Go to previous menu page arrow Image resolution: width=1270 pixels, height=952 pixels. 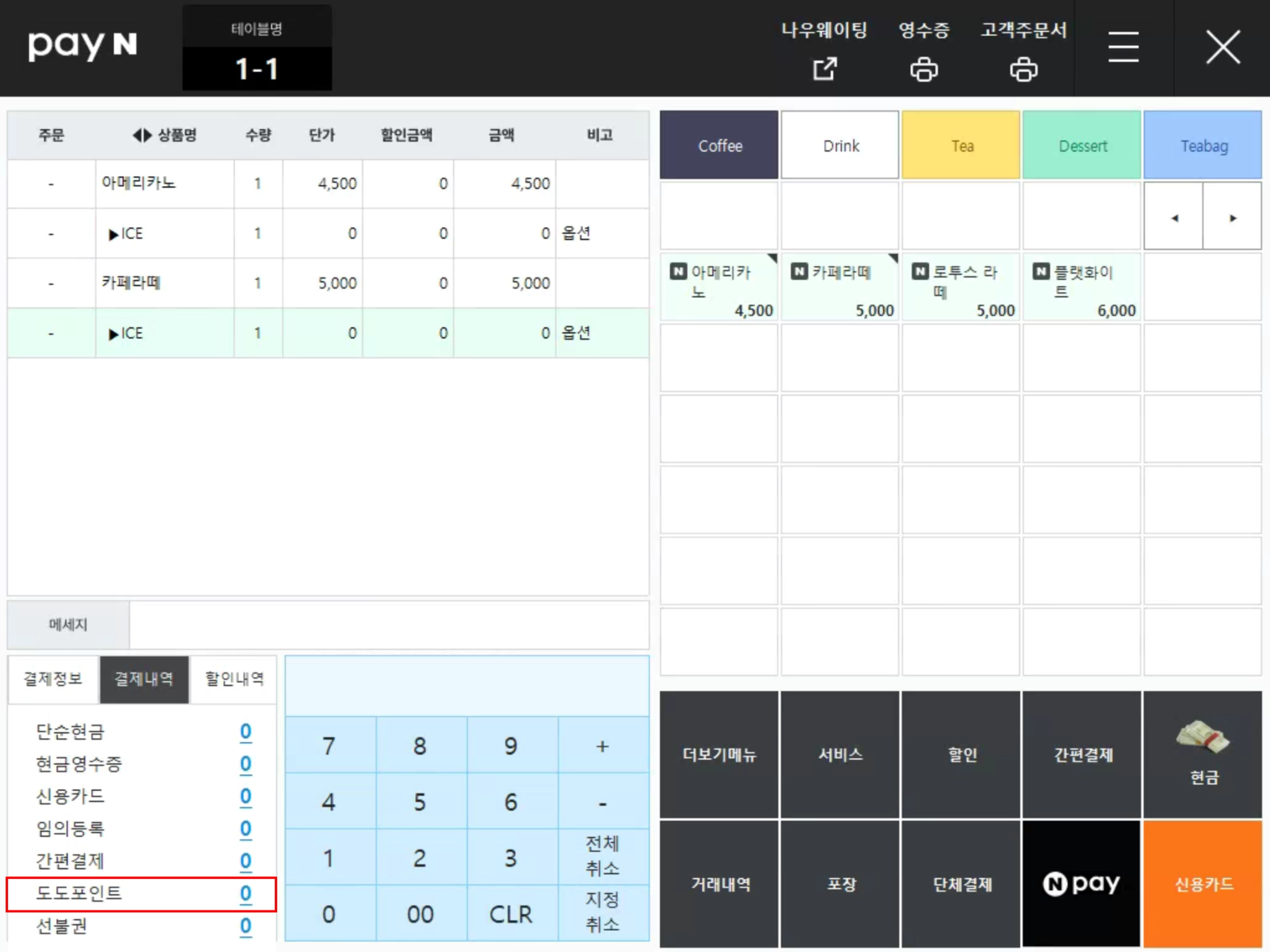(1173, 218)
